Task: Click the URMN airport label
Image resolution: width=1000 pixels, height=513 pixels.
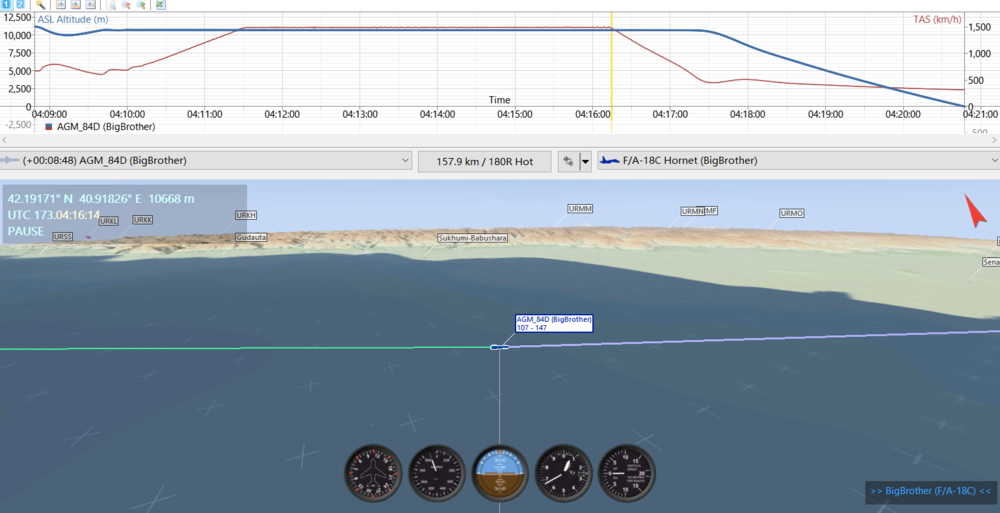Action: tap(692, 211)
